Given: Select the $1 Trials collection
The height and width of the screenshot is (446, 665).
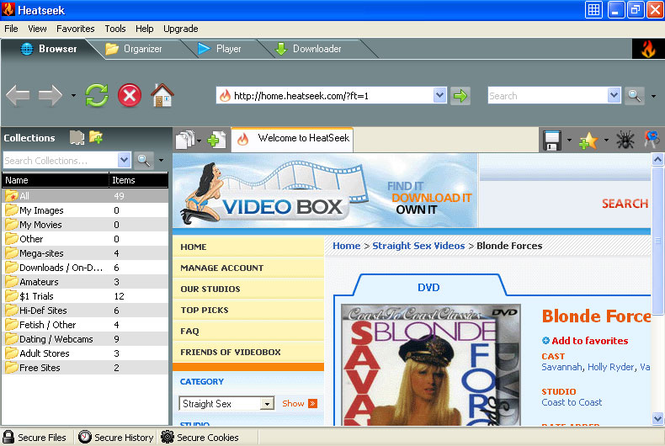Looking at the screenshot, I should click(x=85, y=296).
